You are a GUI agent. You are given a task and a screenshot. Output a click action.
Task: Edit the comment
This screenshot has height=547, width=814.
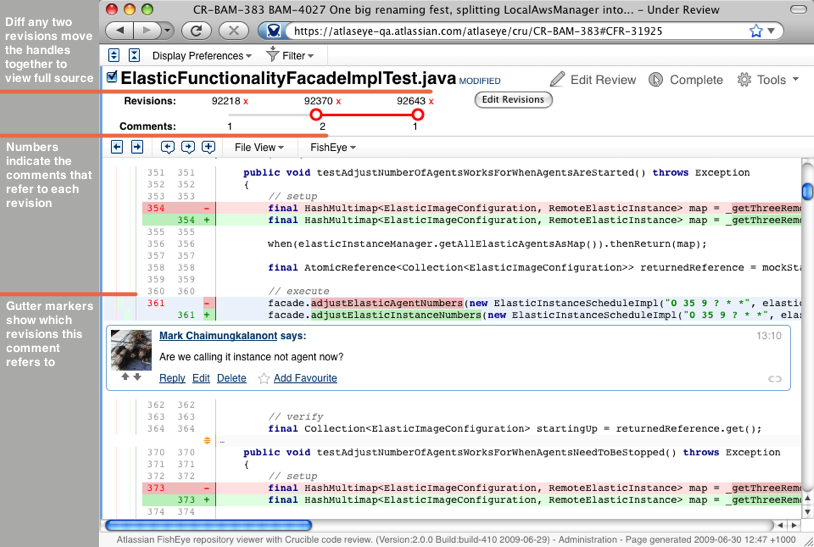[x=201, y=378]
